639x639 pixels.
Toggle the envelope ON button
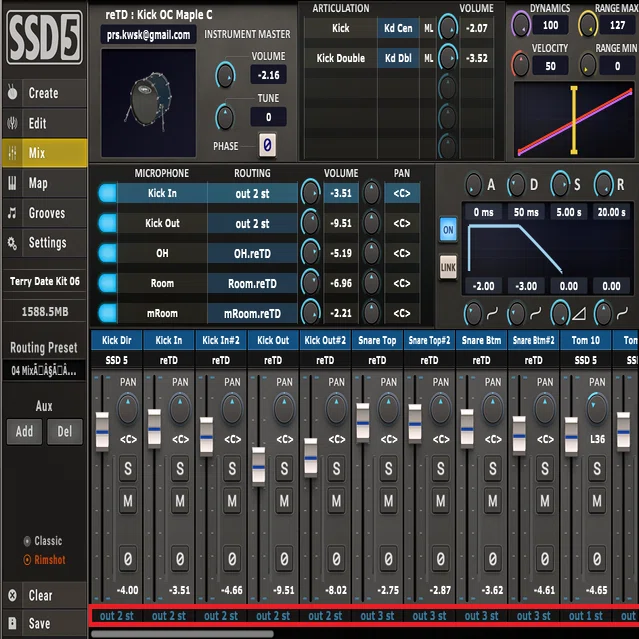tap(448, 230)
